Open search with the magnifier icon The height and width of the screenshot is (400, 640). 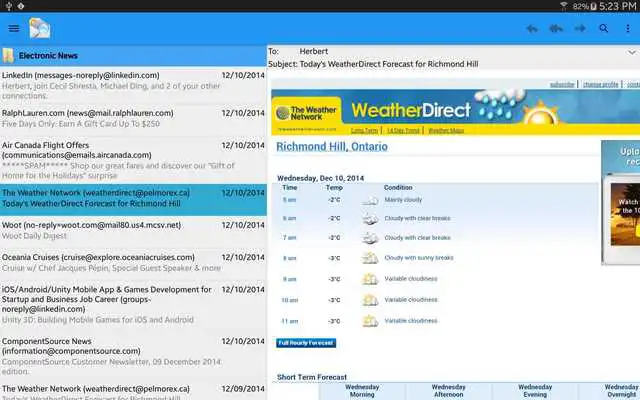click(604, 28)
